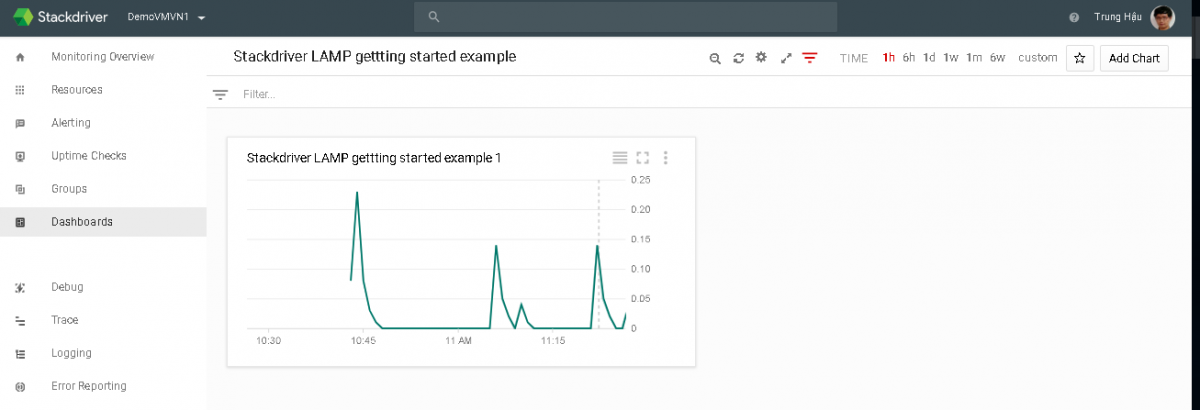1200x410 pixels.
Task: Click the Stackdriver logo link
Action: (60, 17)
